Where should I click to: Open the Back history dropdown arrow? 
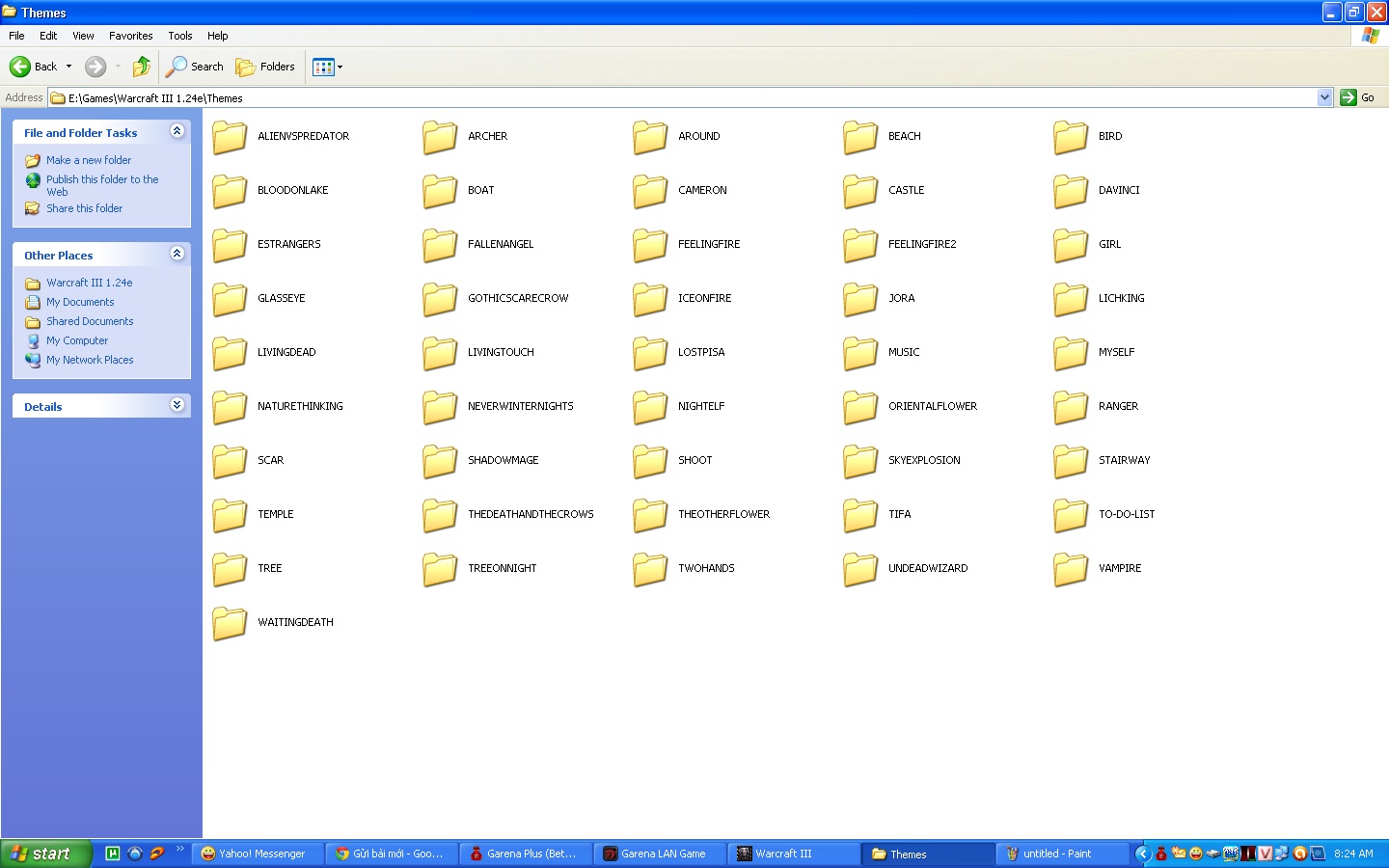click(x=68, y=67)
